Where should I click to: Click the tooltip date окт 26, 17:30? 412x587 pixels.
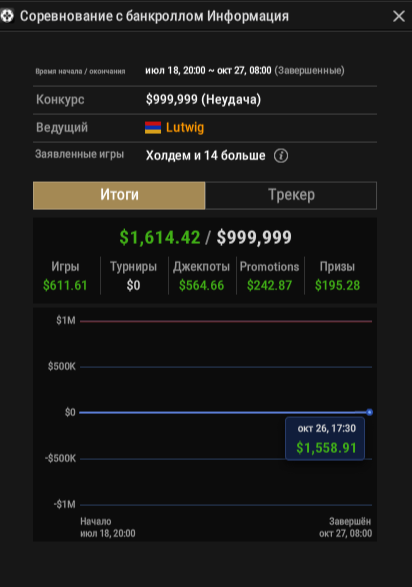(x=326, y=428)
